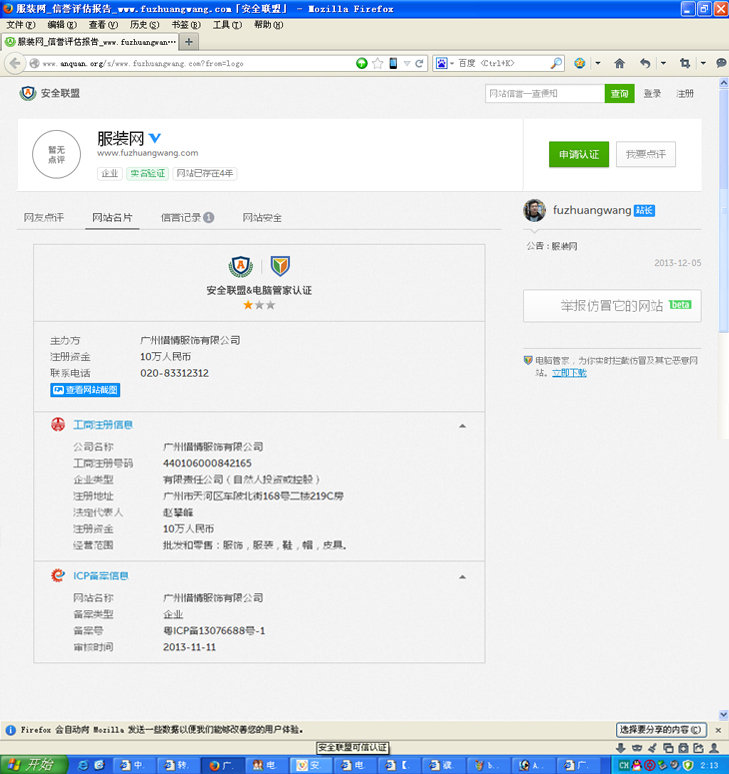This screenshot has height=774, width=729.
Task: Click the crop screenshot tool icon
Action: [x=685, y=63]
